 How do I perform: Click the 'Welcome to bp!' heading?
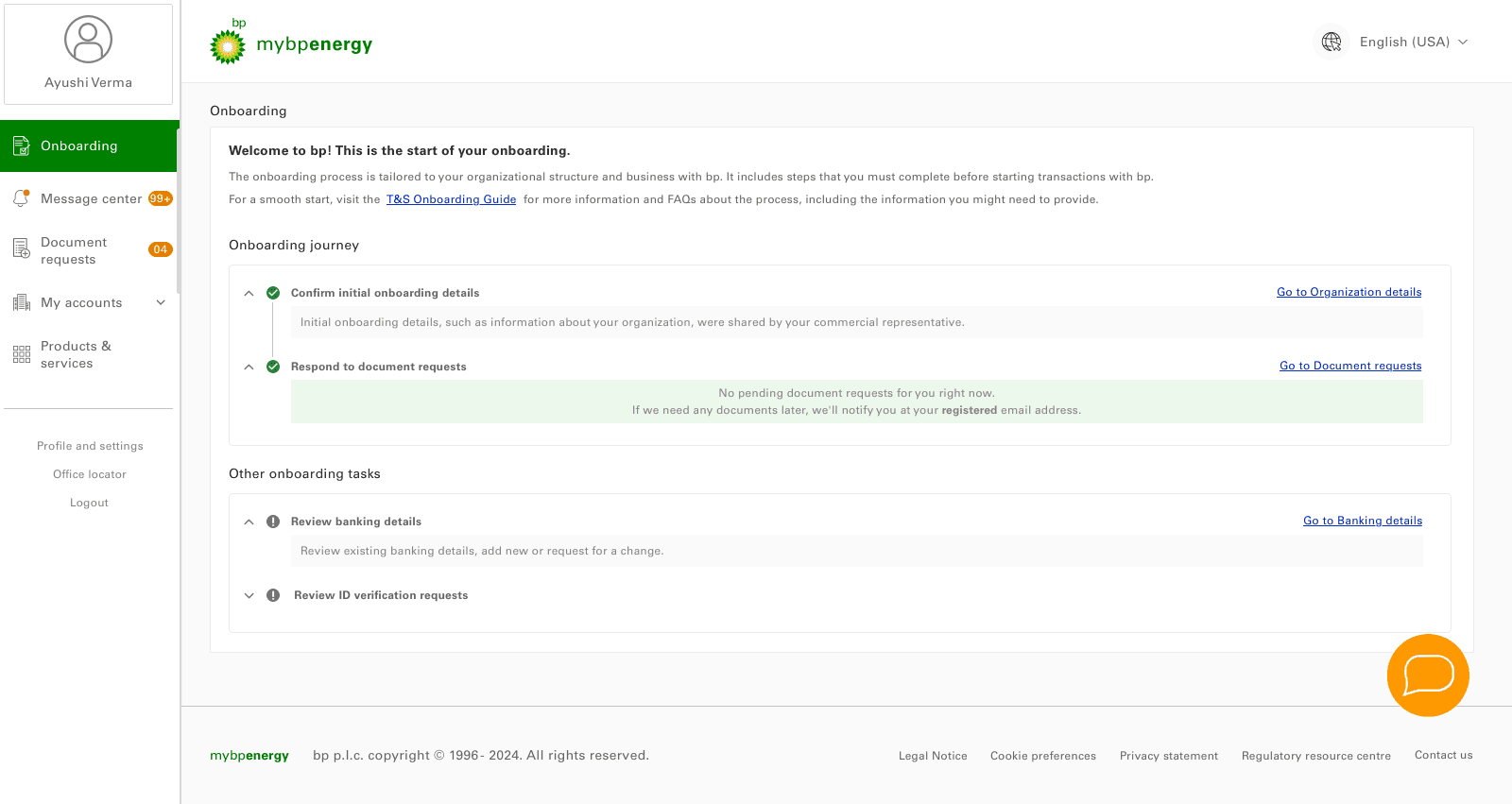coord(400,151)
